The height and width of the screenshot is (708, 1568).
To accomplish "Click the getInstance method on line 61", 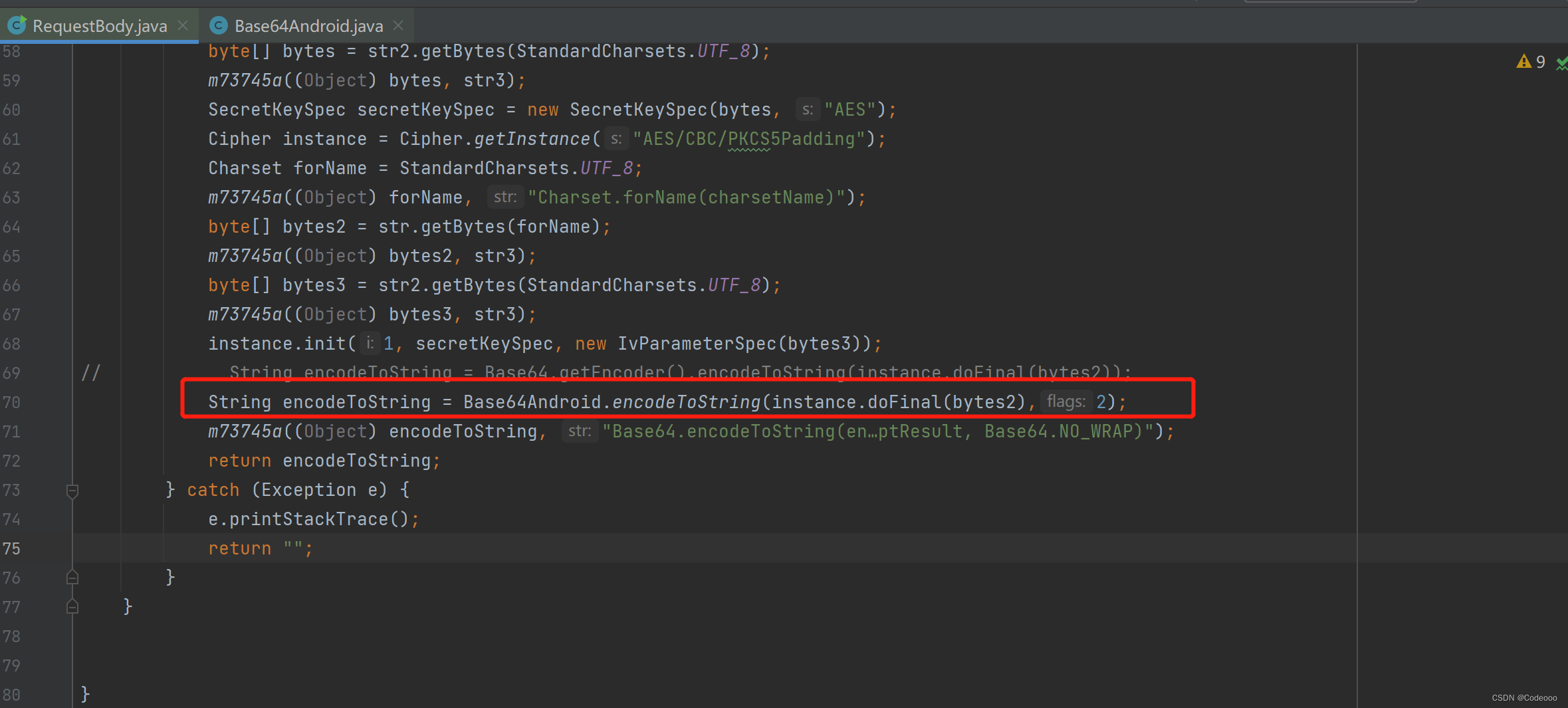I will tap(532, 139).
